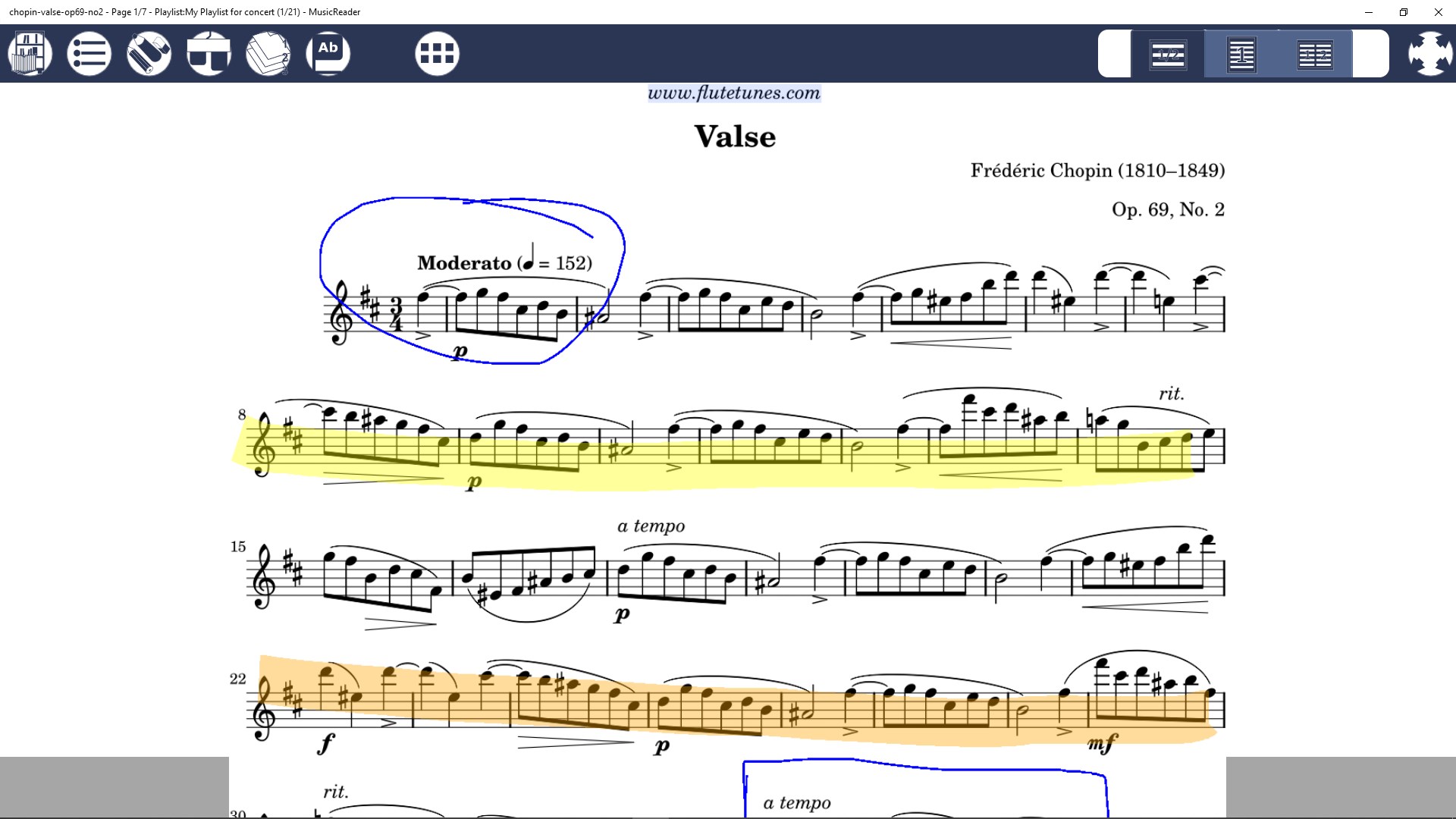Click the Valse title heading
This screenshot has width=1456, height=819.
click(735, 137)
